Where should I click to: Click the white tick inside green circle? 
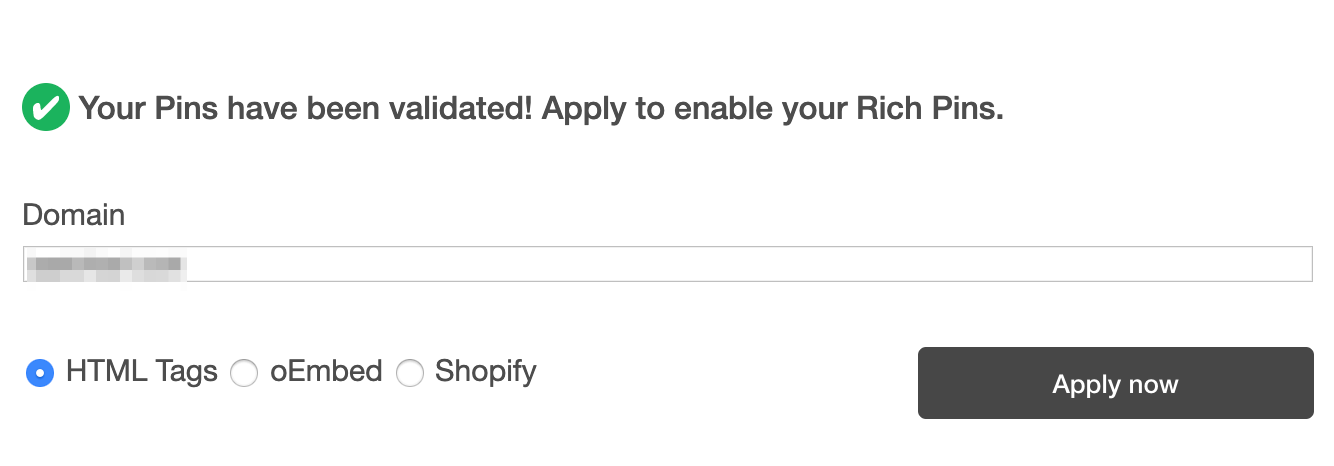coord(46,107)
